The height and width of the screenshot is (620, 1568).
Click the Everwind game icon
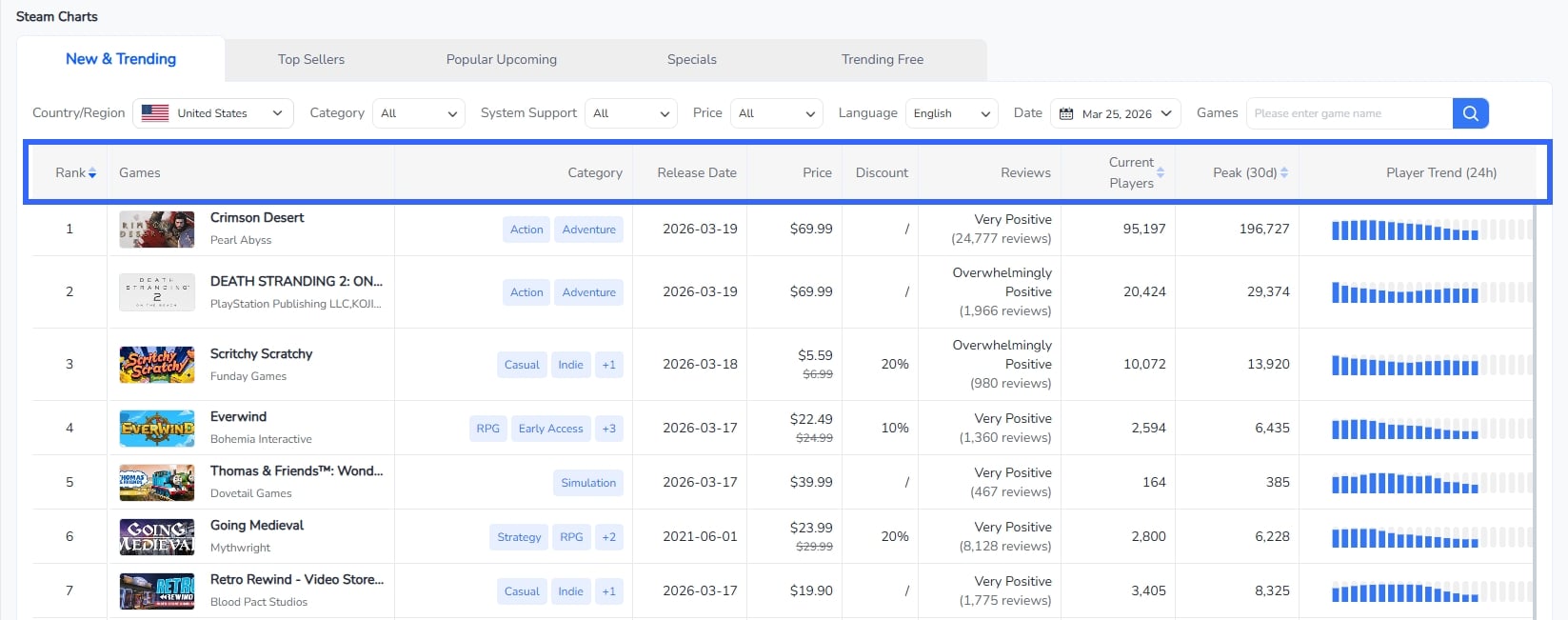click(157, 429)
